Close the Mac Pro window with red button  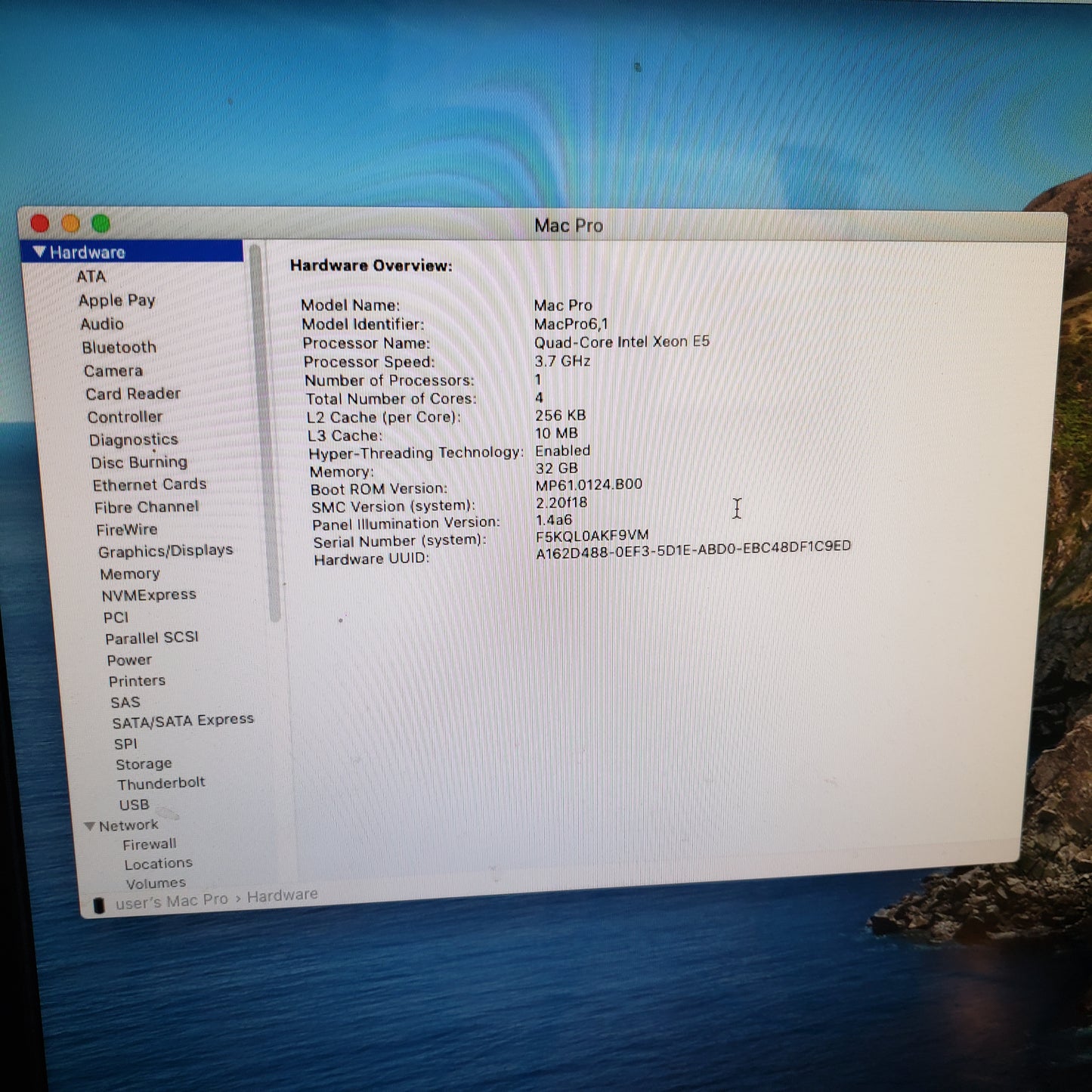click(40, 223)
